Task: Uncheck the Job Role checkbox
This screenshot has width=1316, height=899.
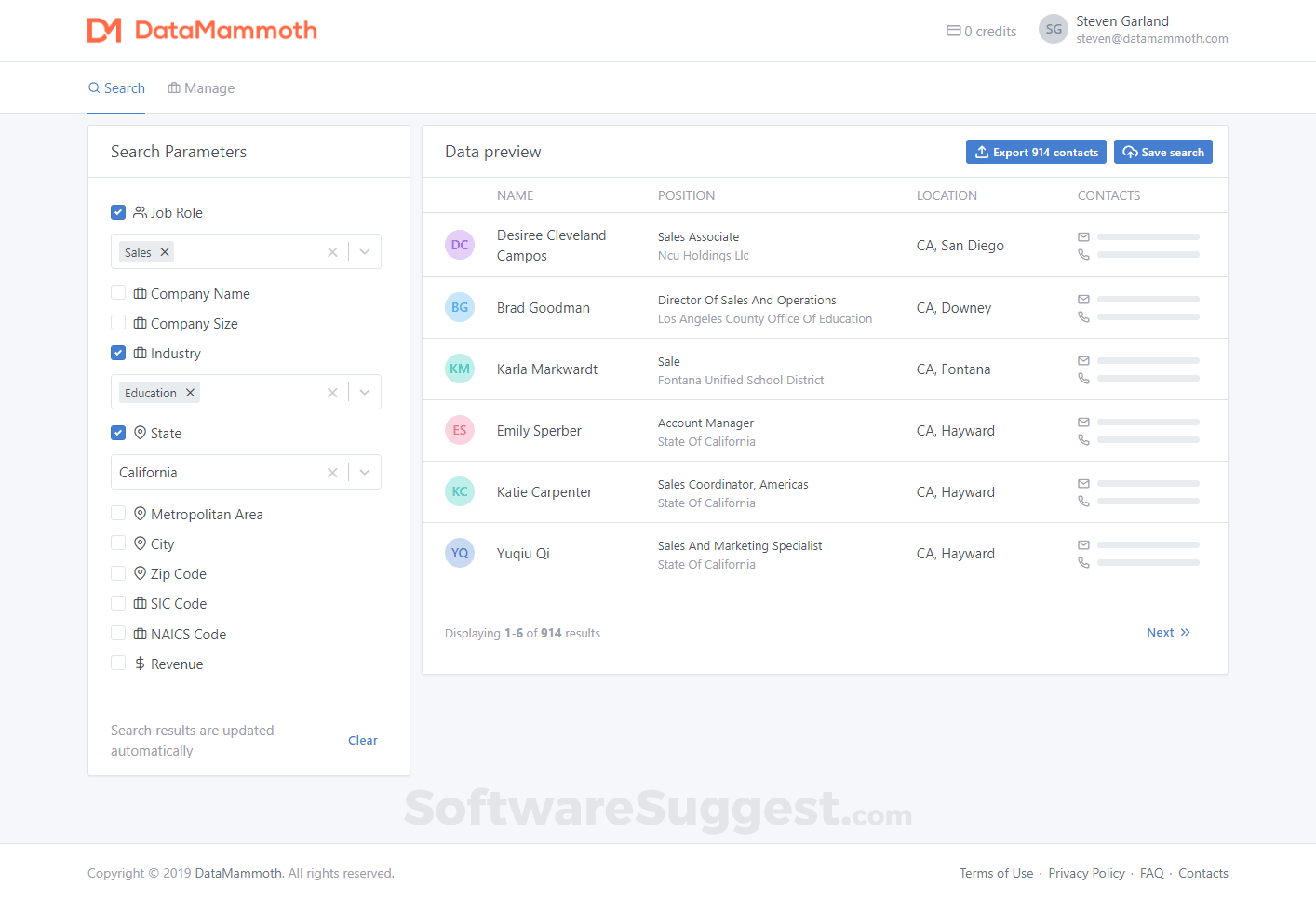Action: (118, 212)
